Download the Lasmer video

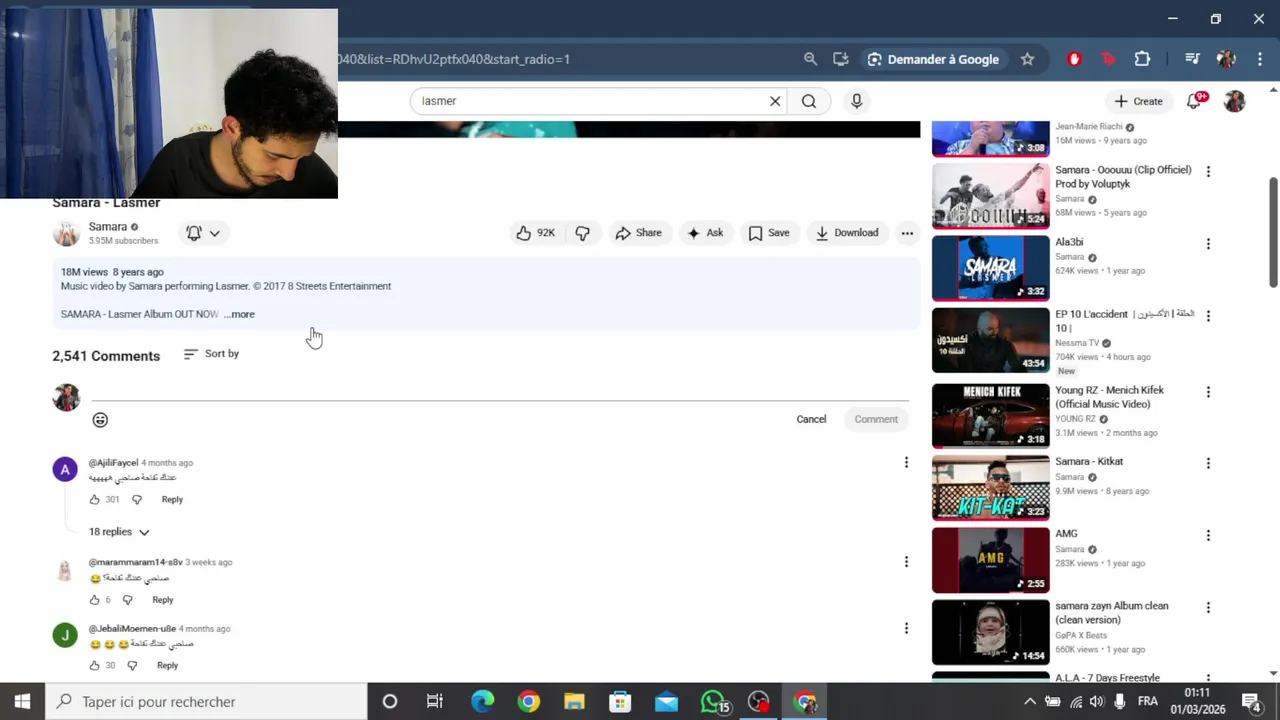click(x=846, y=233)
